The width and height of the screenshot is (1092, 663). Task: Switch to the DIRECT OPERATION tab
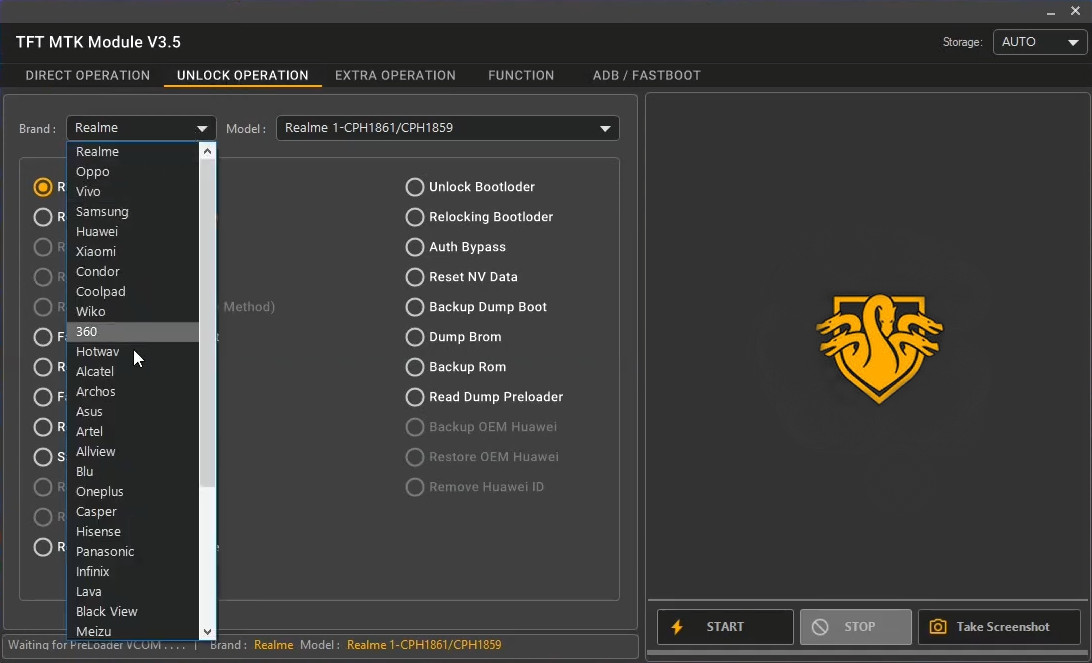click(87, 75)
